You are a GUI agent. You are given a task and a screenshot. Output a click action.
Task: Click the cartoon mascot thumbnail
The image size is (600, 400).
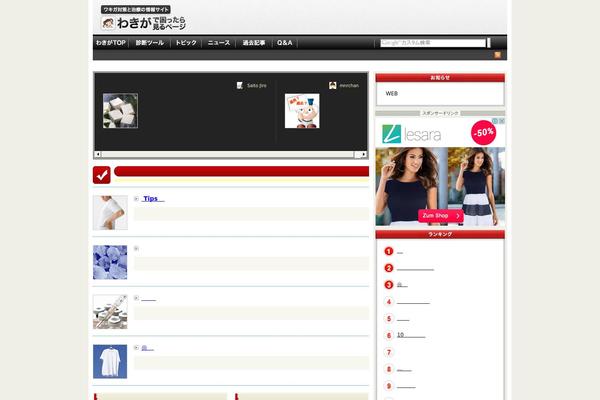tap(302, 111)
